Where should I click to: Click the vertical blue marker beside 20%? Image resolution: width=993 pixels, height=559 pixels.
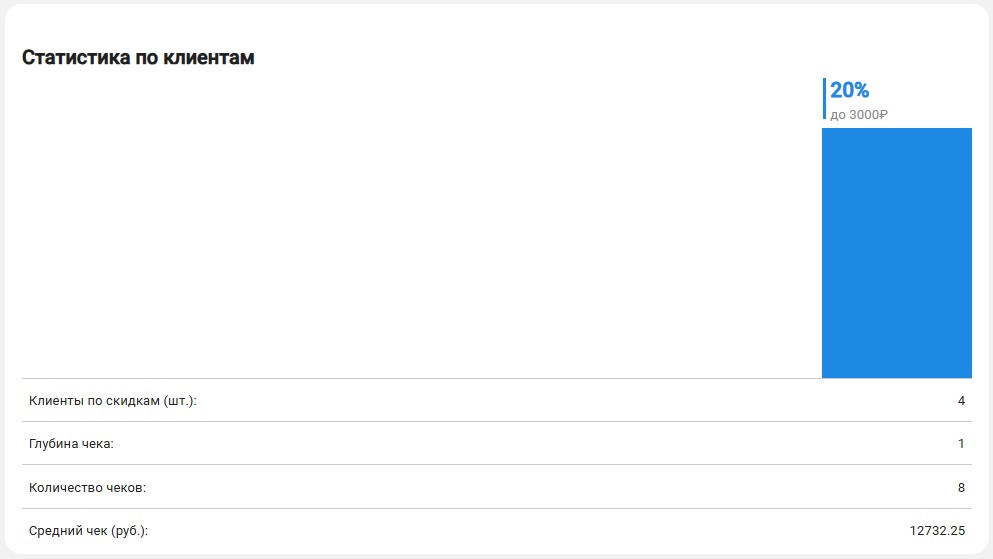point(824,99)
